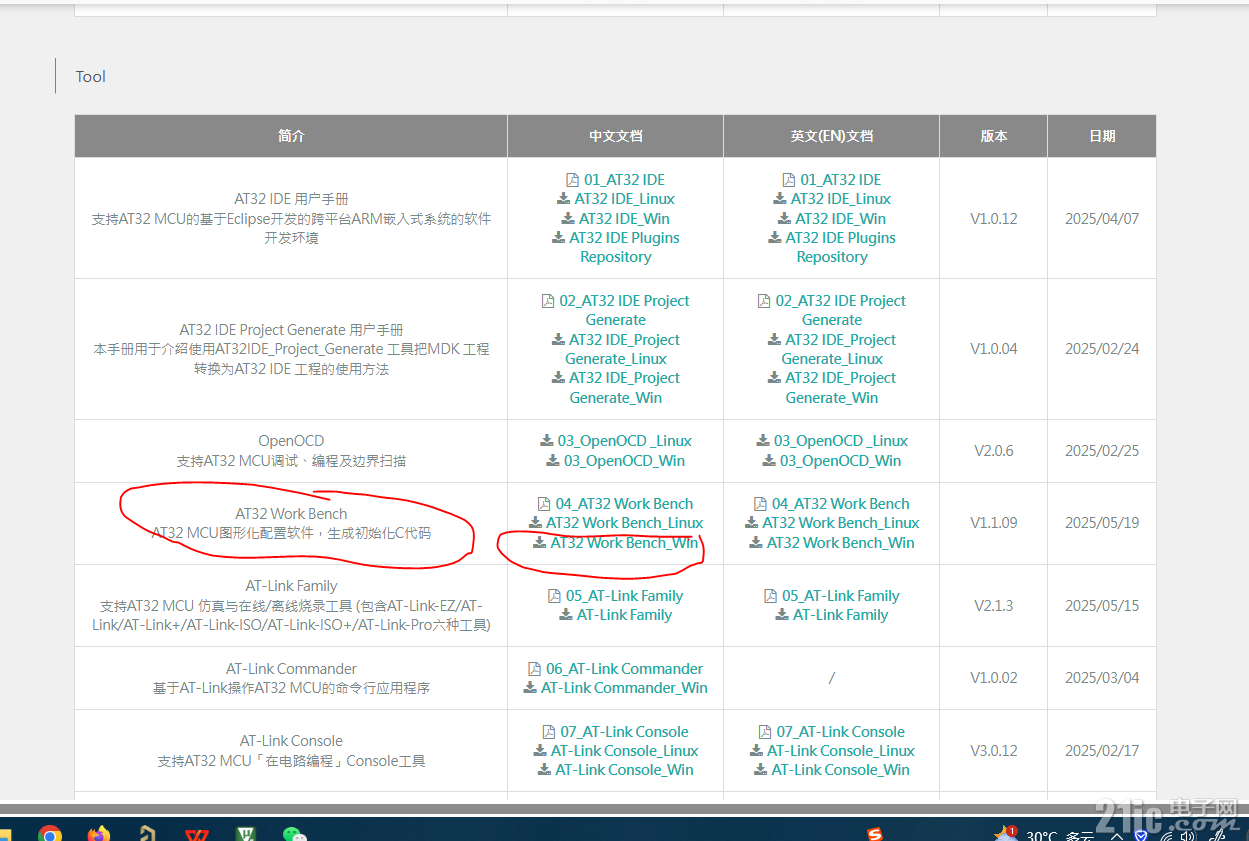Click version cell V1.0.04
The height and width of the screenshot is (841, 1249).
pyautogui.click(x=994, y=349)
